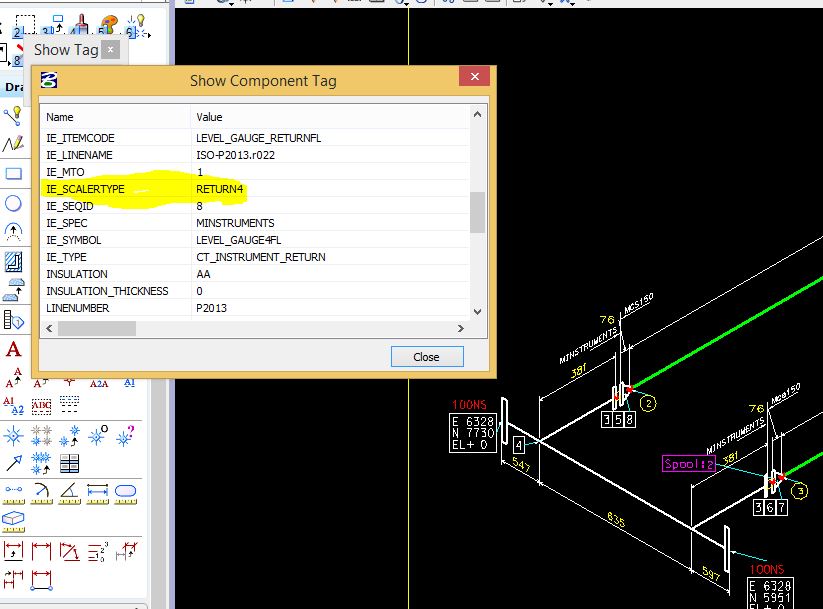This screenshot has height=609, width=823.
Task: Select the points-between grid of stars tool
Action: (41, 436)
